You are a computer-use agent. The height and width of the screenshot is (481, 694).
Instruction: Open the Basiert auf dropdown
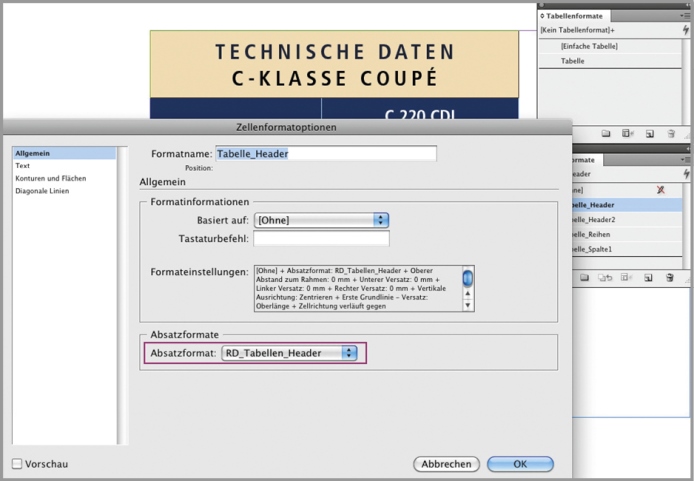pos(321,220)
